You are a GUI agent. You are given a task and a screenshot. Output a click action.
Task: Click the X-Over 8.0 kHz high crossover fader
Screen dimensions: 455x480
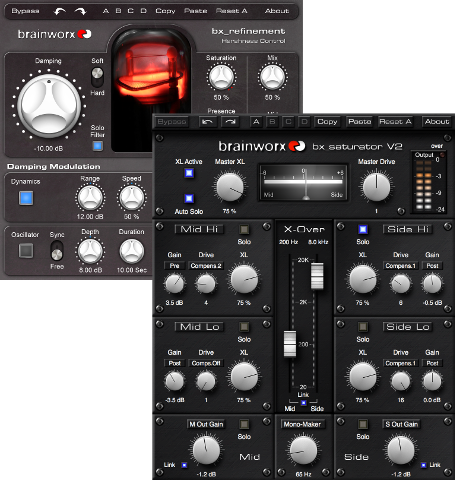coord(317,276)
